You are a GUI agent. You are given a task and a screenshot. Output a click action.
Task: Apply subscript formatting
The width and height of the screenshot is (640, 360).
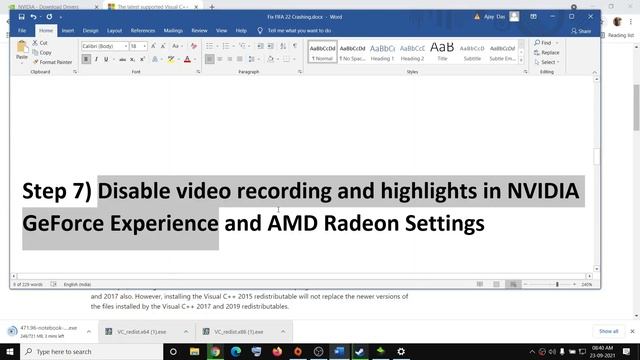tap(132, 60)
